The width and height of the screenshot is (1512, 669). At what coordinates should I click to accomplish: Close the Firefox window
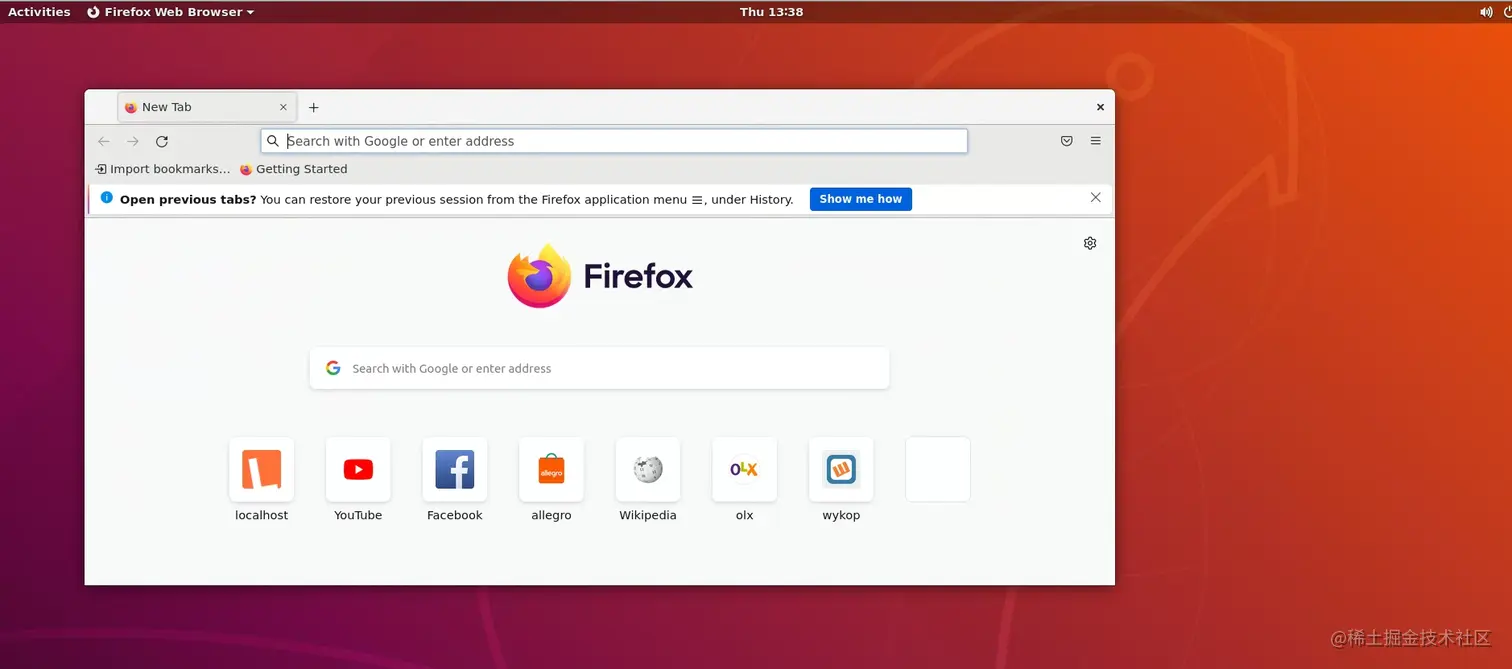(x=1100, y=107)
